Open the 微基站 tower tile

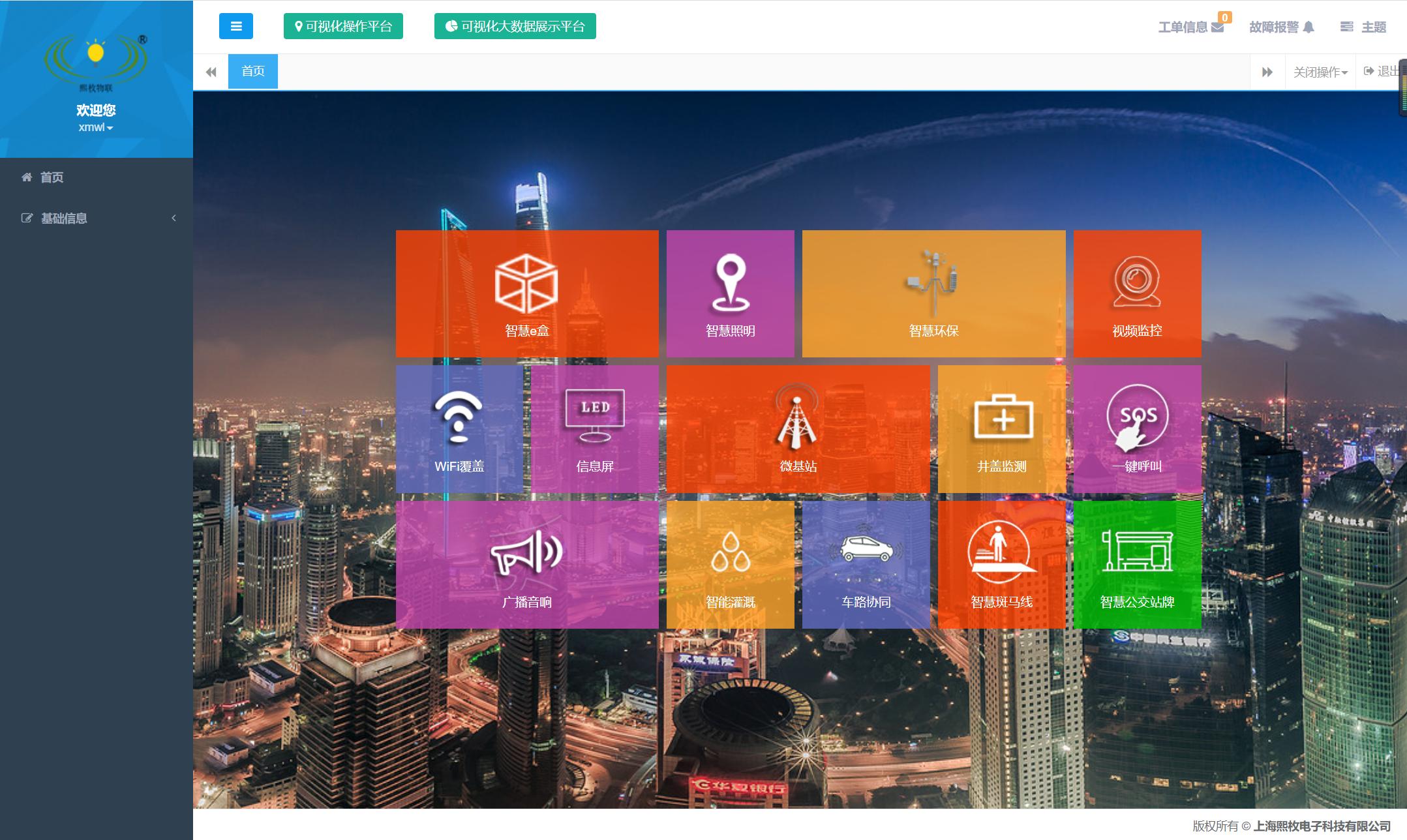(x=798, y=428)
